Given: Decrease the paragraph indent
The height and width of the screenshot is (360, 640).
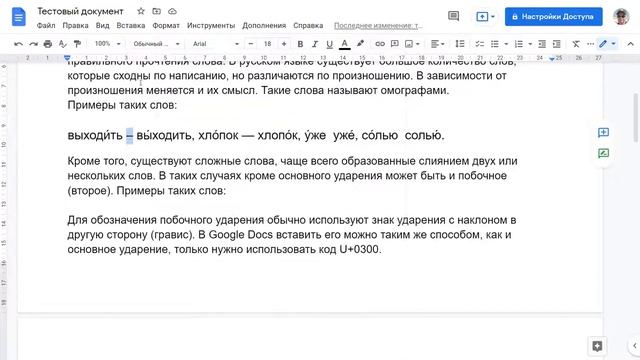Looking at the screenshot, I should [542, 44].
